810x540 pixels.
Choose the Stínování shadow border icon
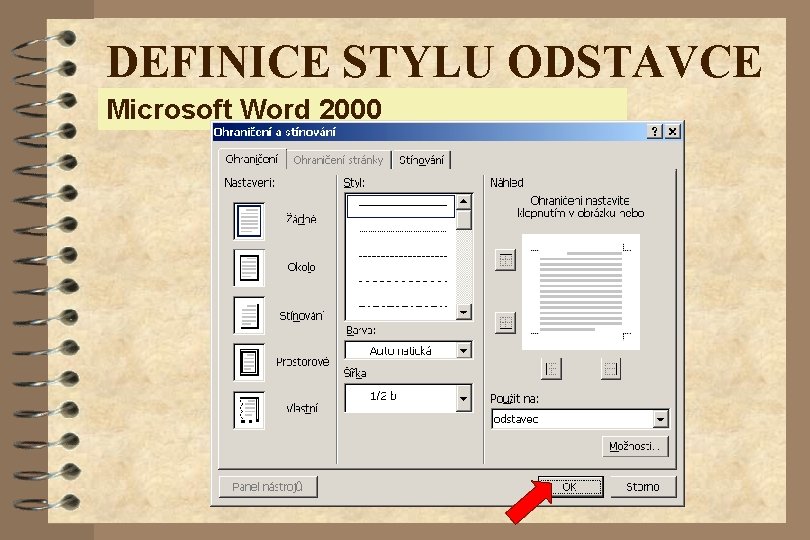pyautogui.click(x=249, y=315)
